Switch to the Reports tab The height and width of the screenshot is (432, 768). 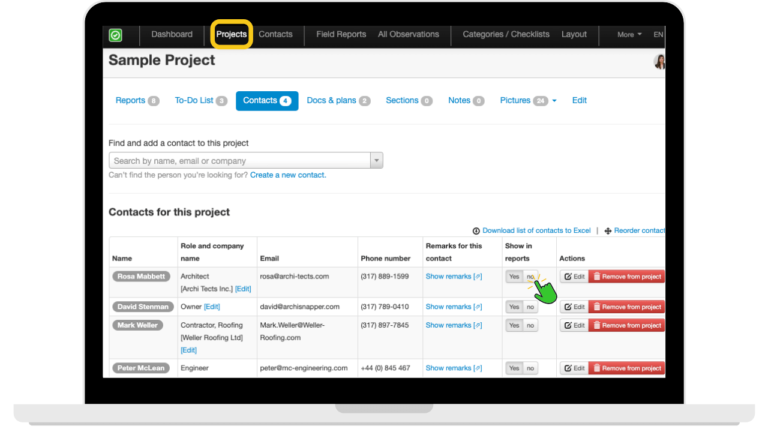137,100
